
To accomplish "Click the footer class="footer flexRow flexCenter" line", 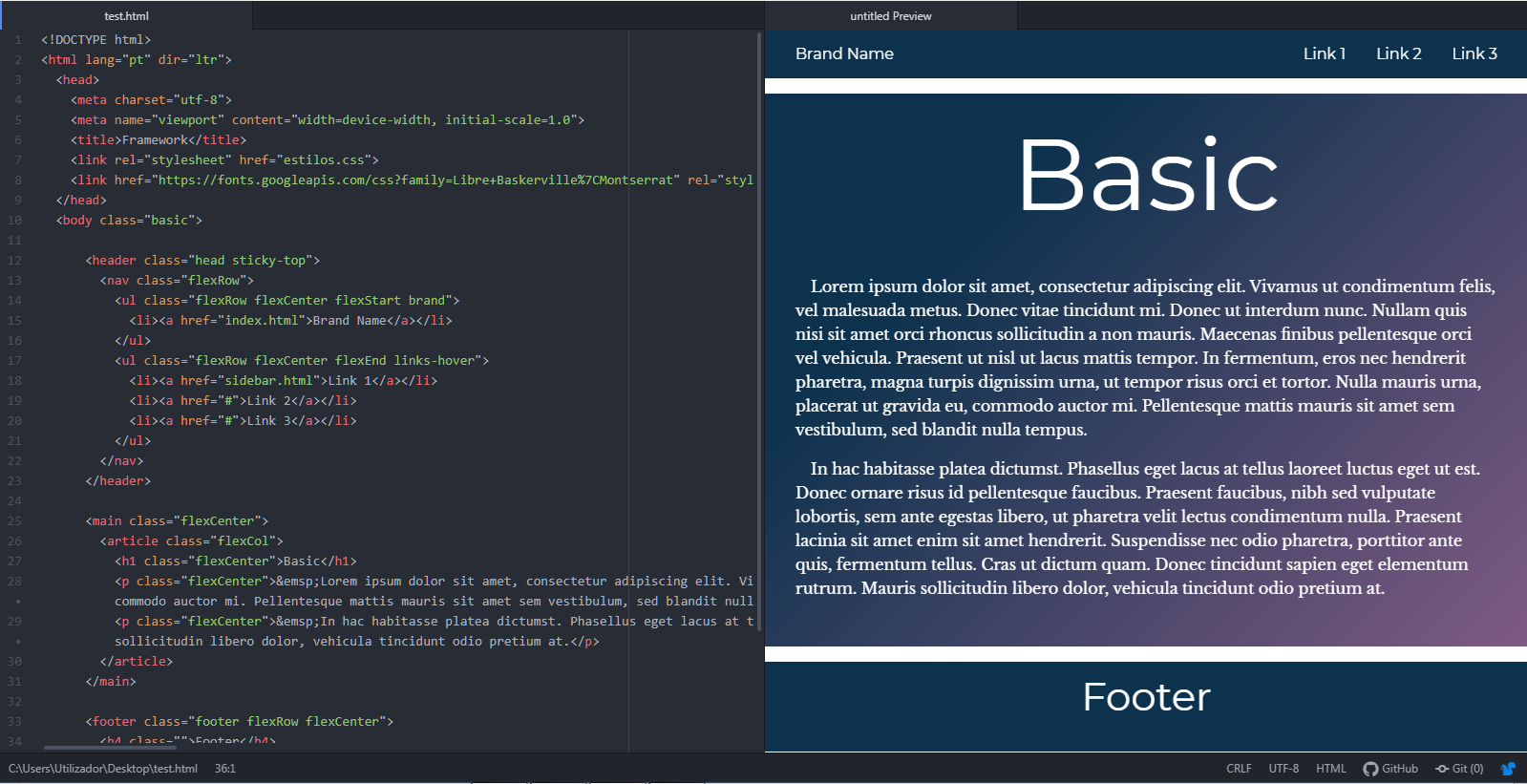I will tap(240, 722).
